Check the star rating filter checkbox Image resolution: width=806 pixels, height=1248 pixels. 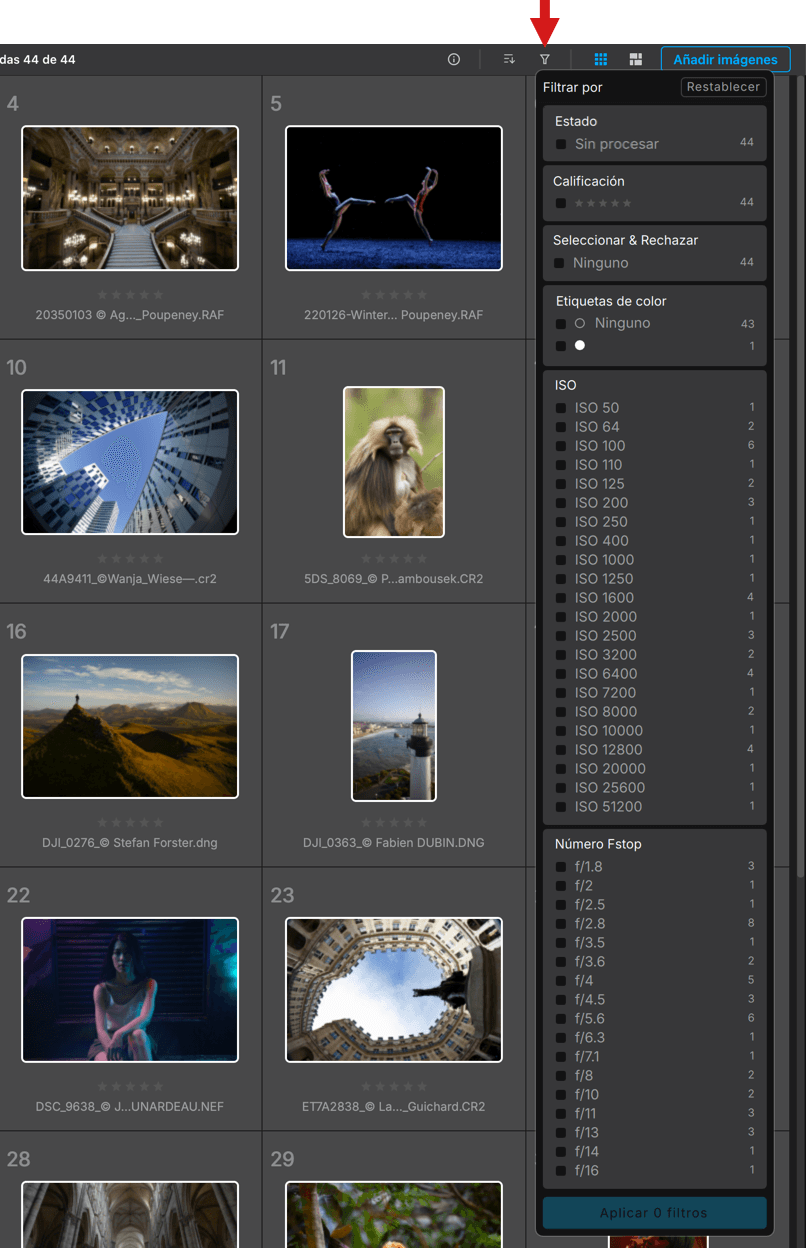click(561, 203)
